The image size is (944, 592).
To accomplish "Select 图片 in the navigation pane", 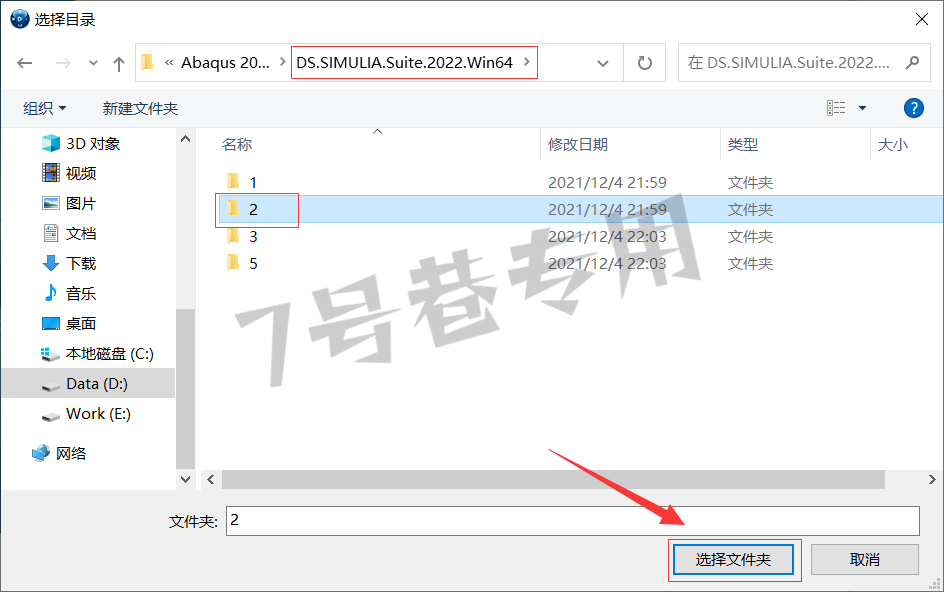I will (81, 204).
